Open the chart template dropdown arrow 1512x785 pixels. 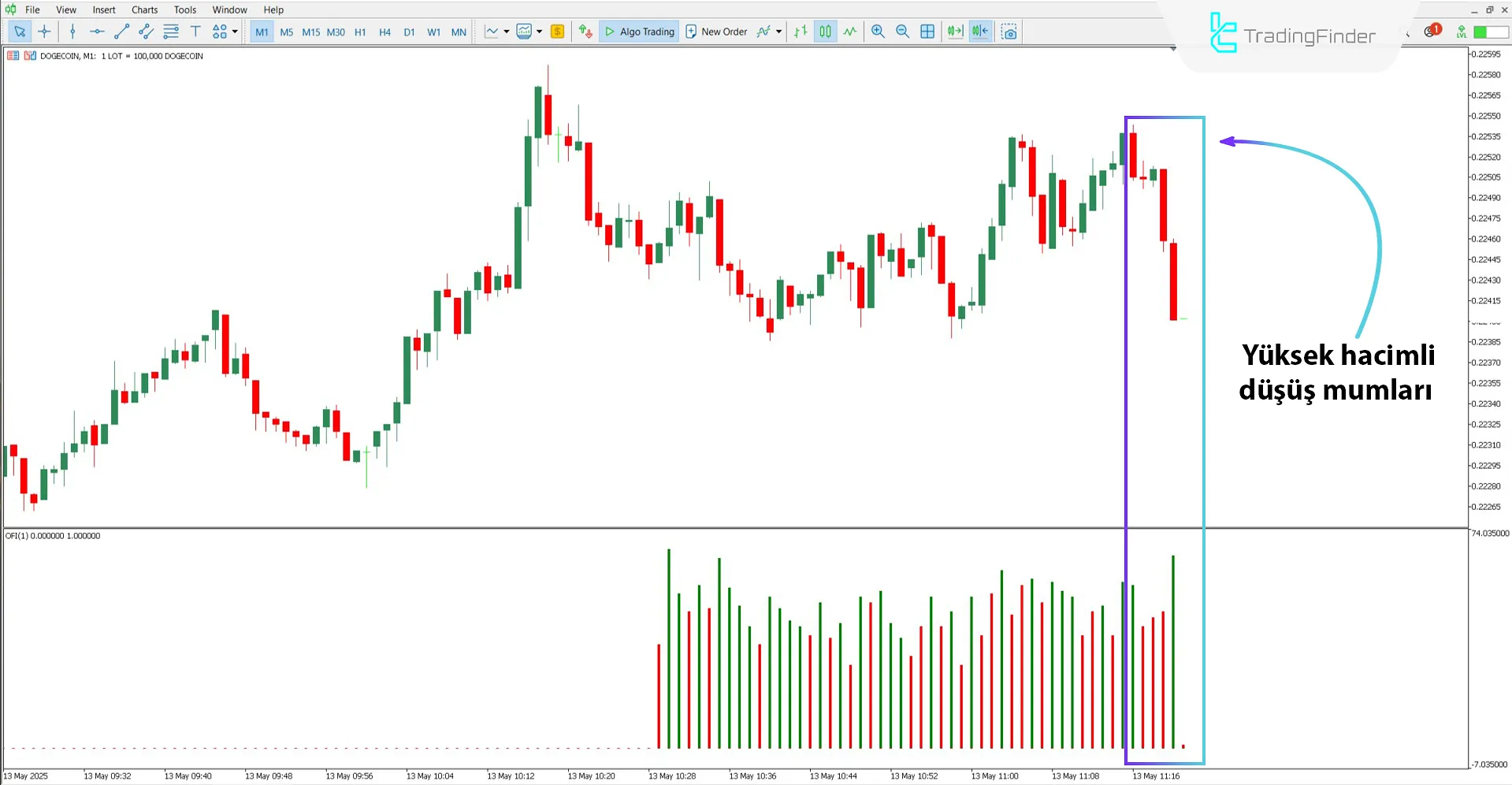(x=539, y=32)
